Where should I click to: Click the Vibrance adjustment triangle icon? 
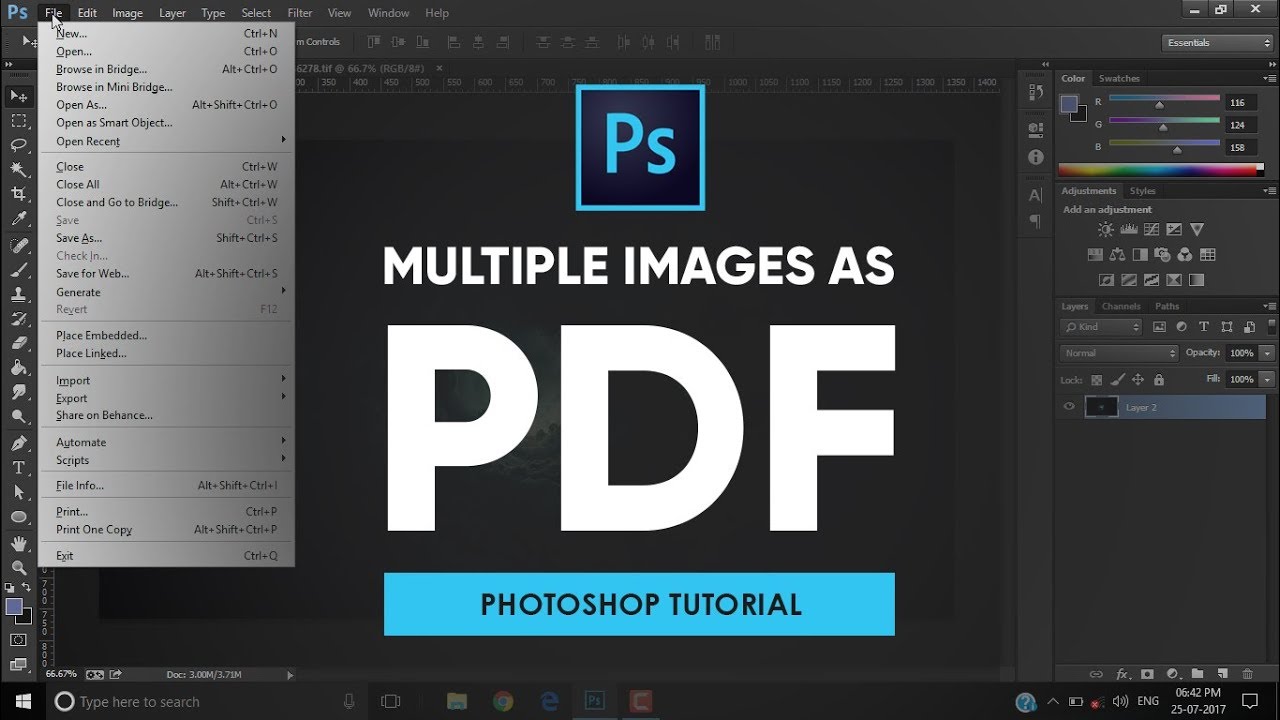tap(1197, 230)
